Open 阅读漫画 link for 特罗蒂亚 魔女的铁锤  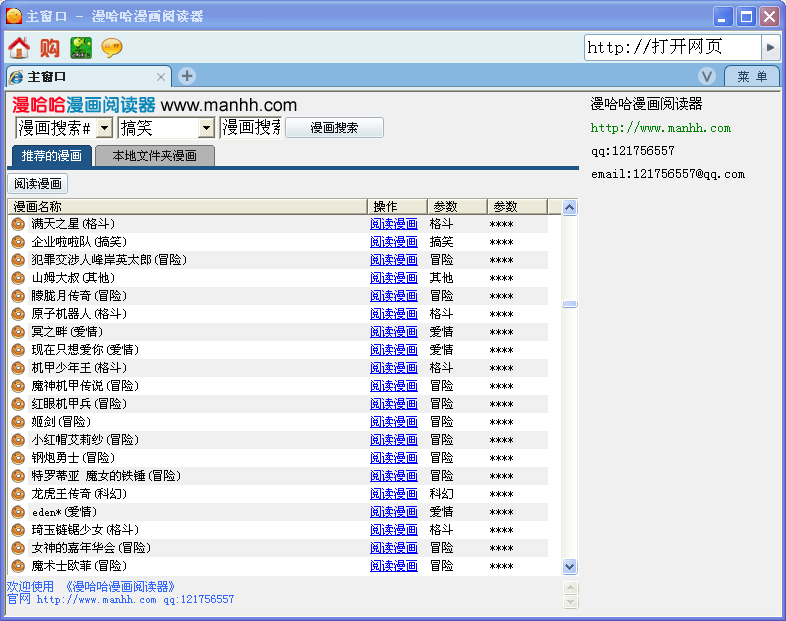(394, 476)
